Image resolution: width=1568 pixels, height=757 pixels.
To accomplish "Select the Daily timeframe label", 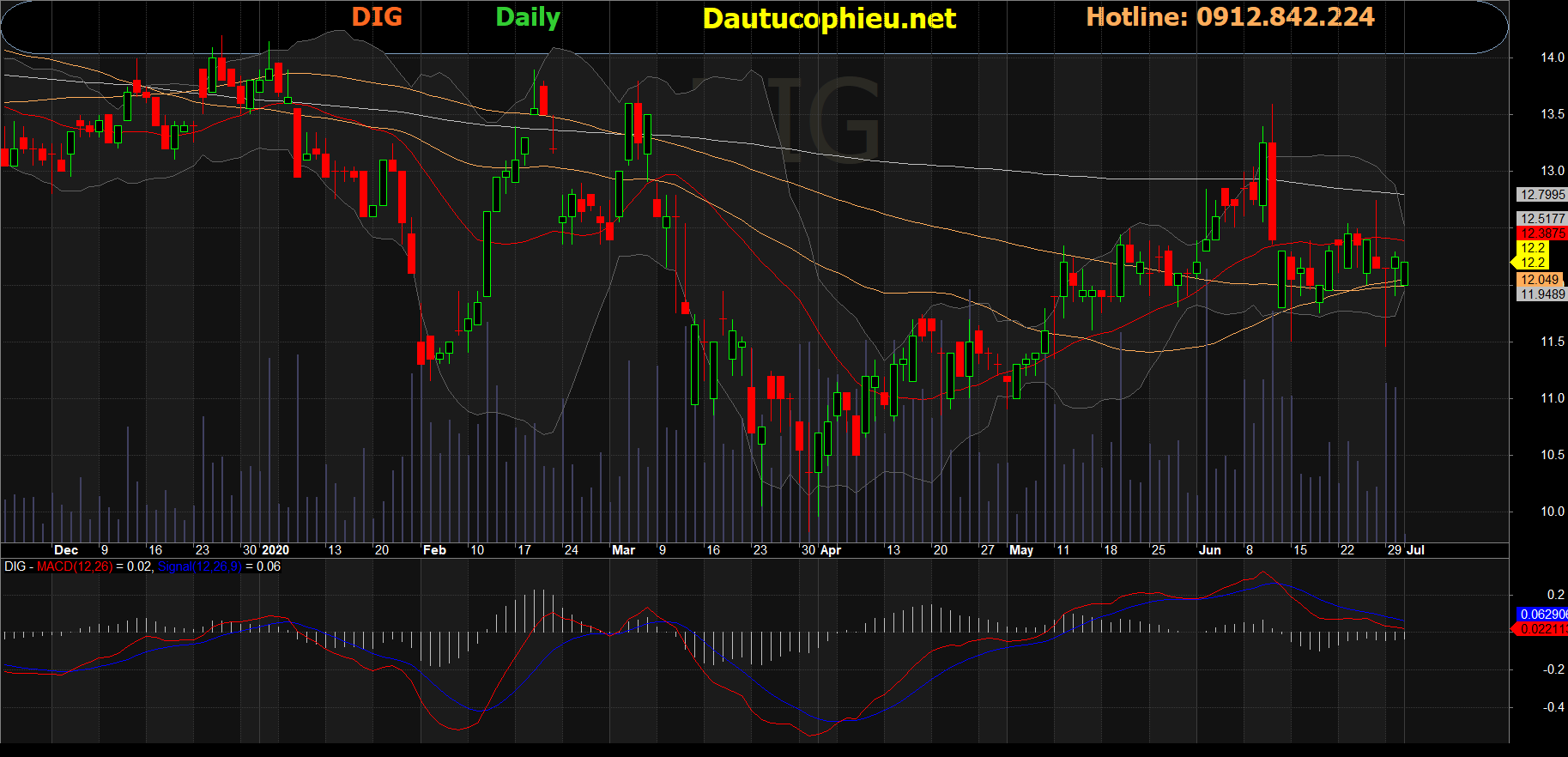I will tap(527, 17).
